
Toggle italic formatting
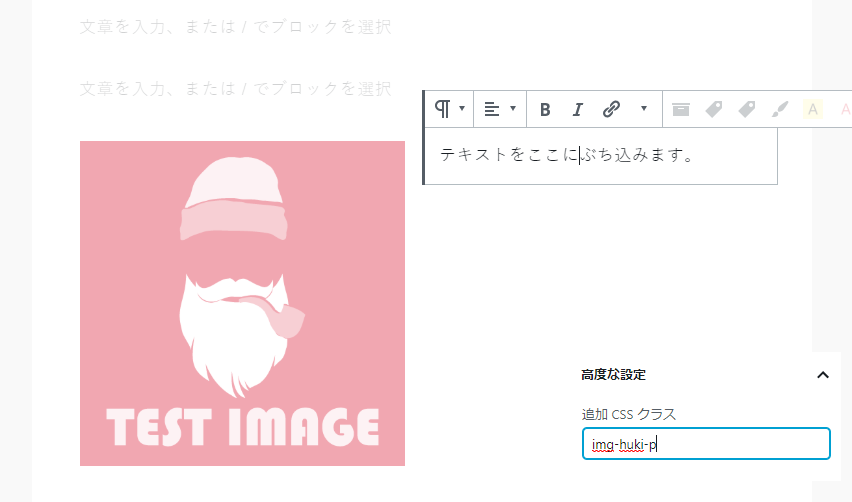[x=578, y=109]
